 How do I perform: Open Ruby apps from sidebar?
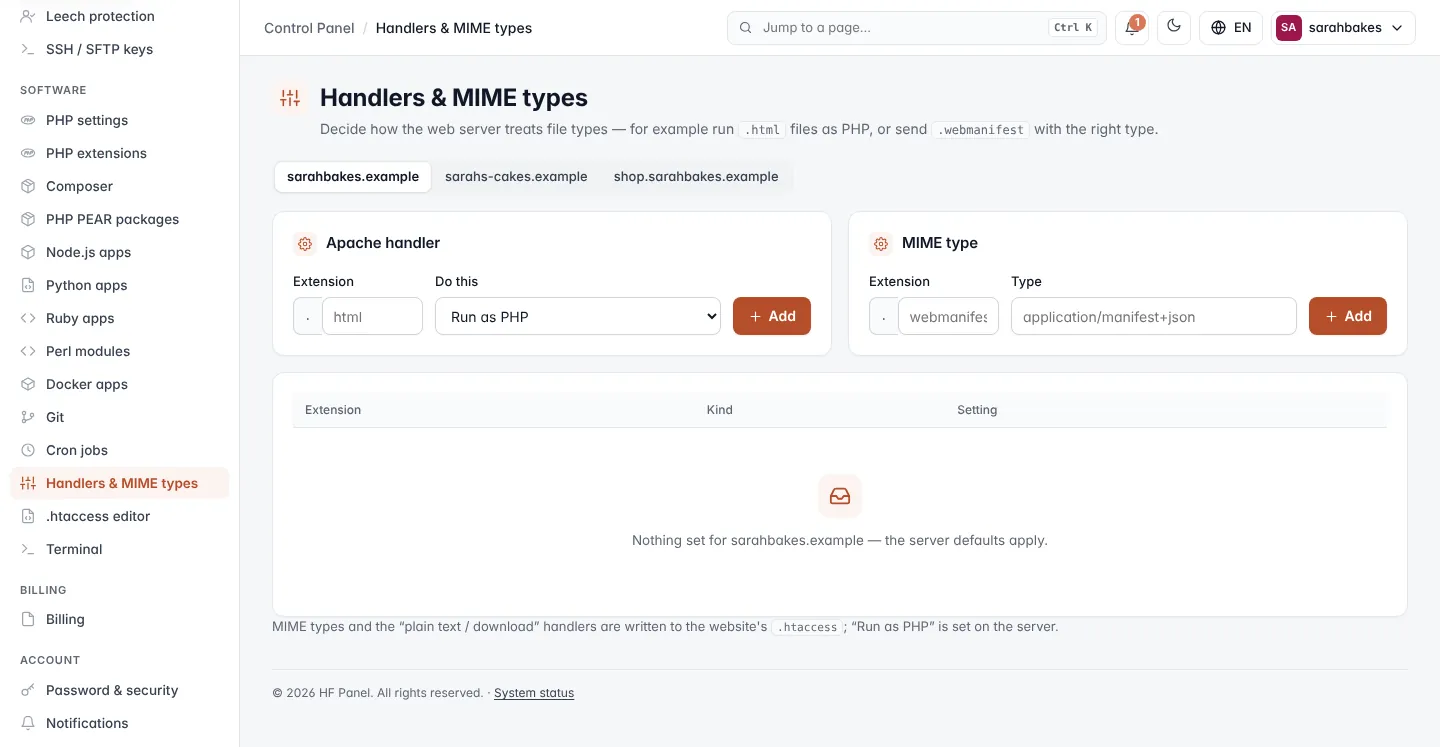119,318
